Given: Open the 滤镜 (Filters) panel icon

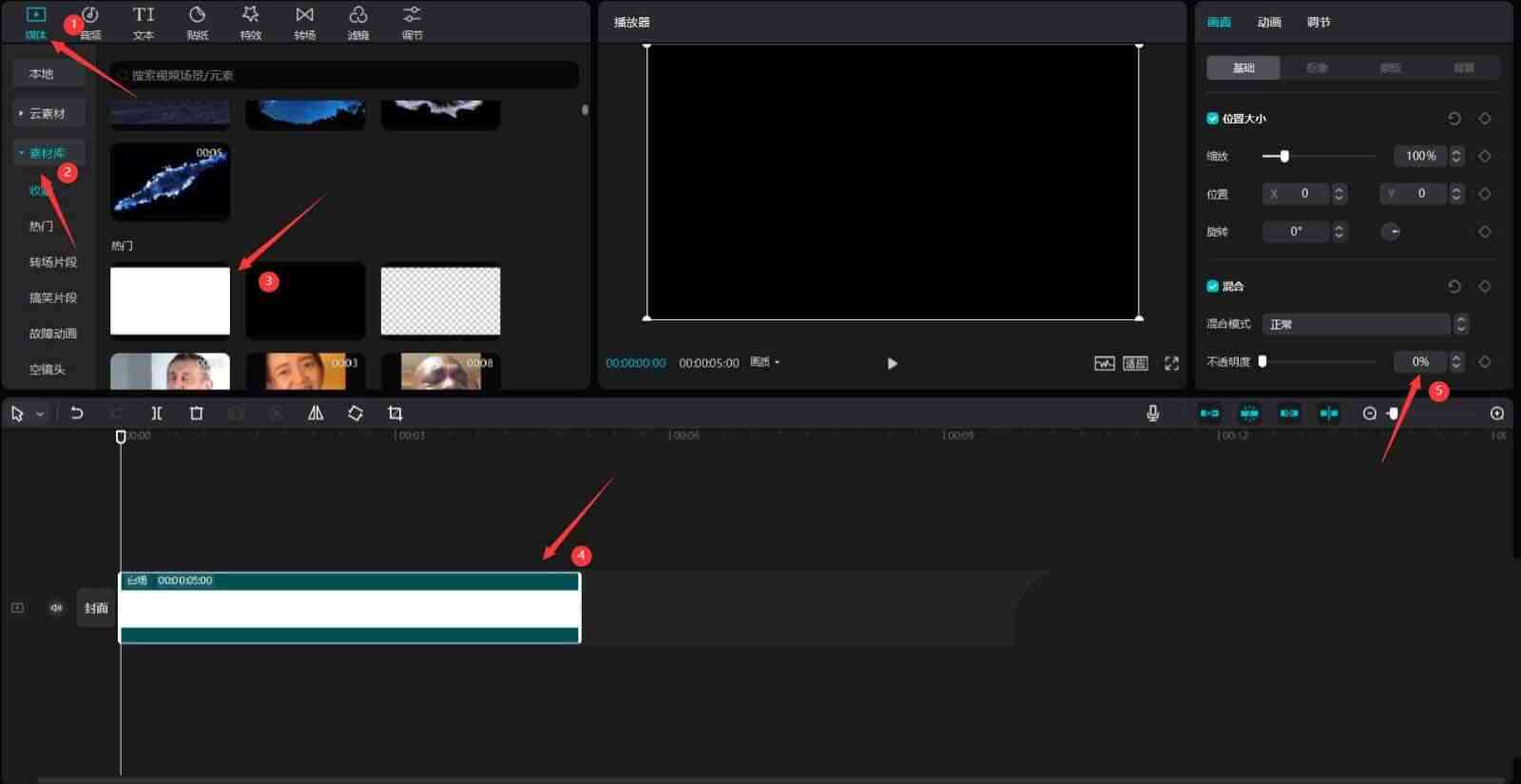Looking at the screenshot, I should click(x=358, y=22).
